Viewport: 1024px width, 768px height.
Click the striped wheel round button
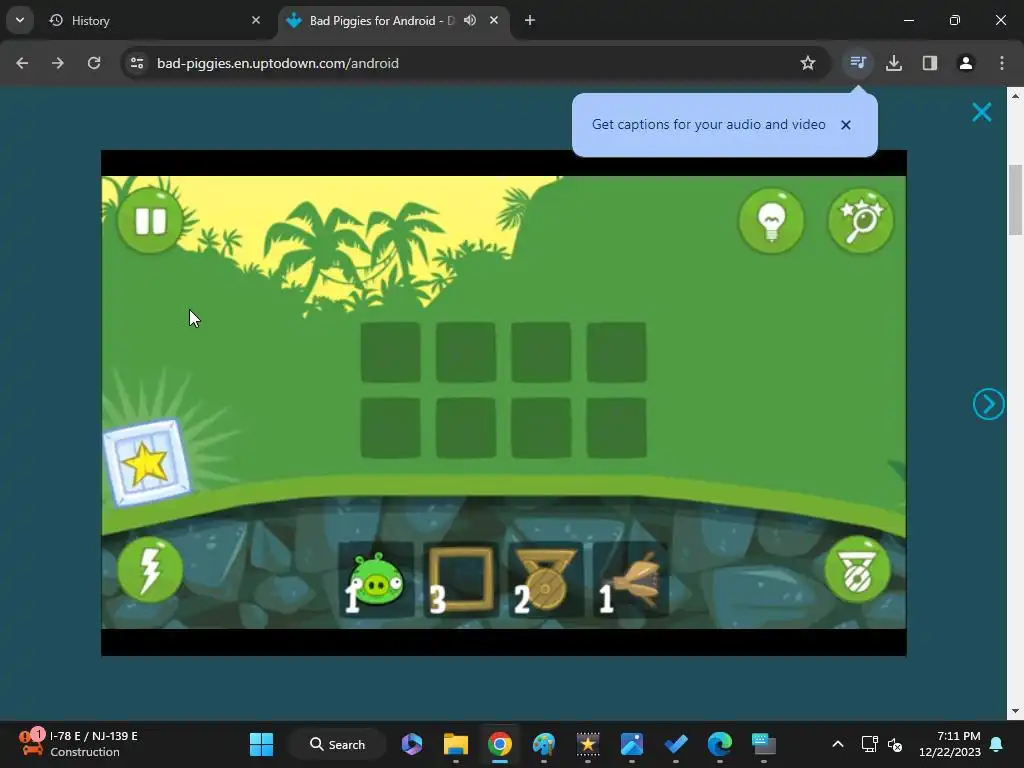tap(857, 569)
